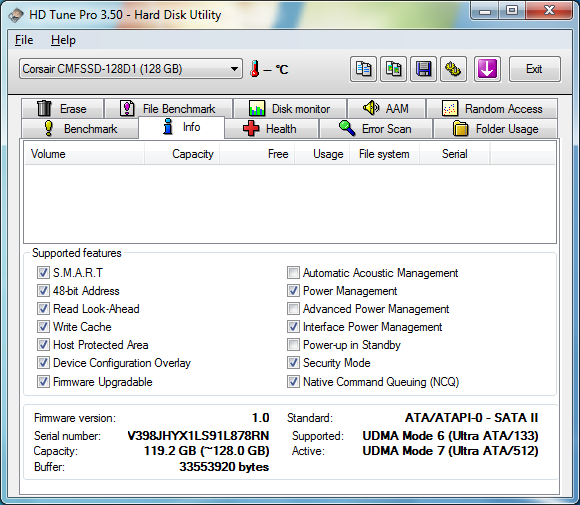Toggle the Write Cache checkbox
The image size is (580, 505).
click(43, 327)
